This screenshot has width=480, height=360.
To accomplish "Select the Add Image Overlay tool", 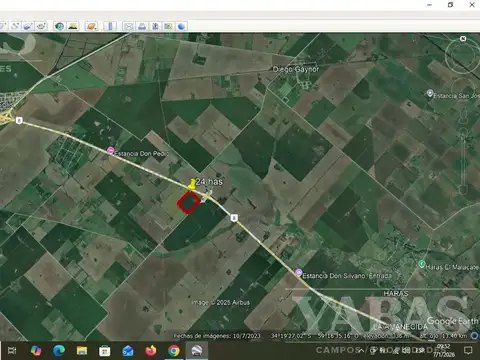I will (28, 26).
